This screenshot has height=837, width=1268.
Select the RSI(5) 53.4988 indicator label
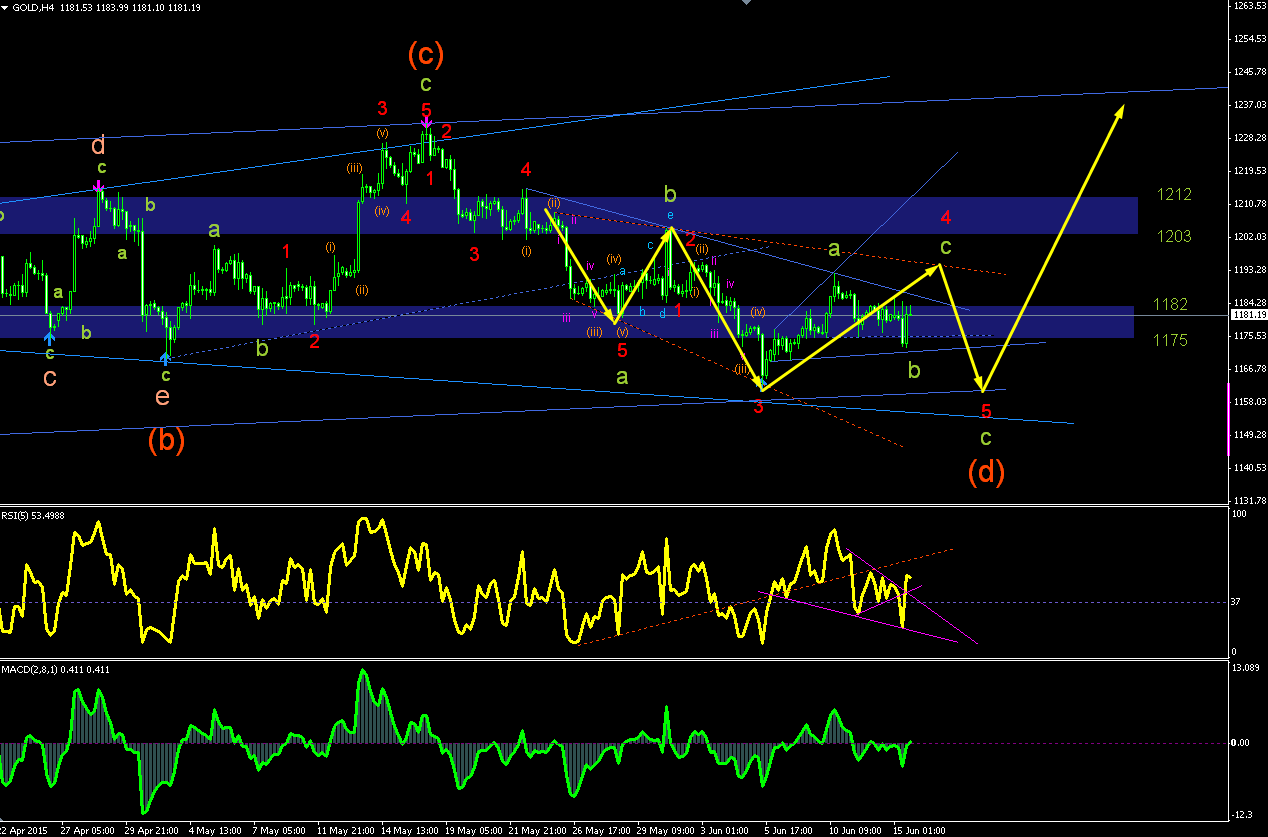(x=33, y=514)
